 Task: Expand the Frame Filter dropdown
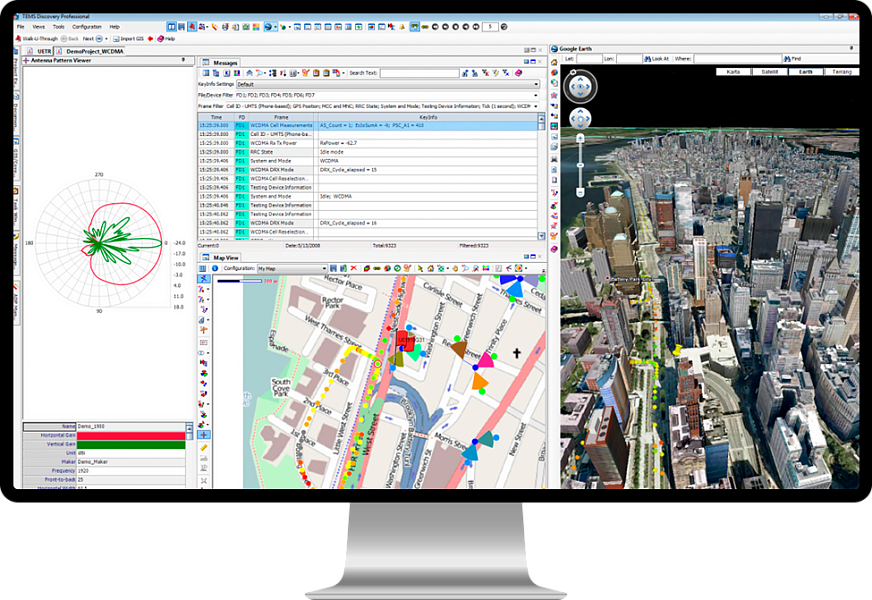(537, 108)
